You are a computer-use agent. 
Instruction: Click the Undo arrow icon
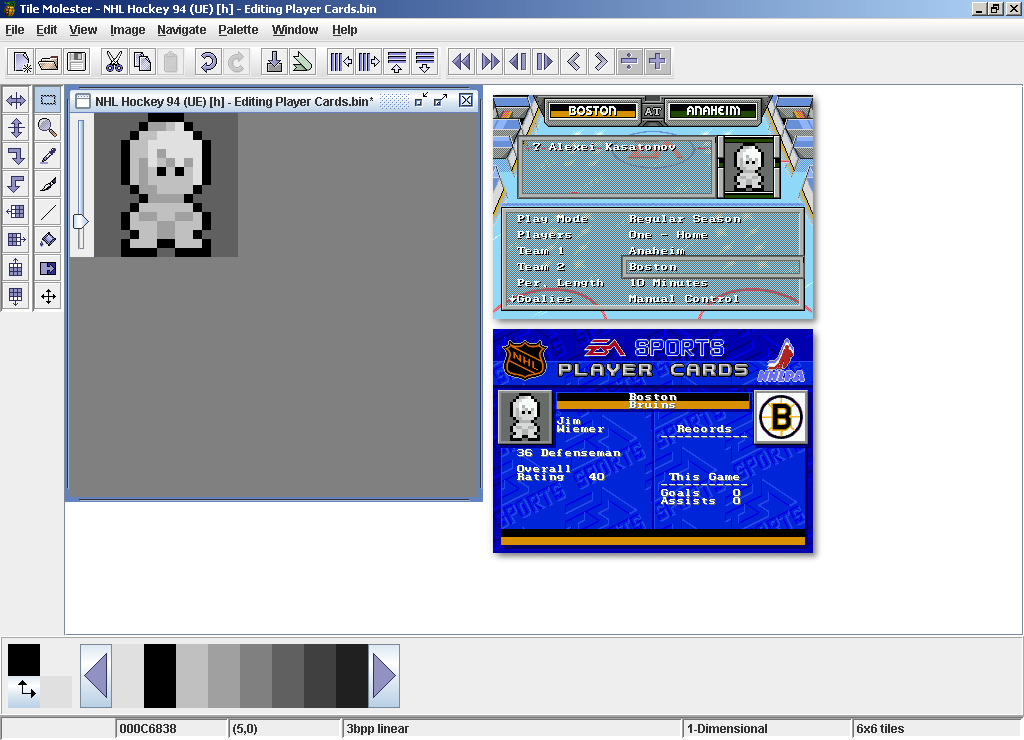click(208, 62)
